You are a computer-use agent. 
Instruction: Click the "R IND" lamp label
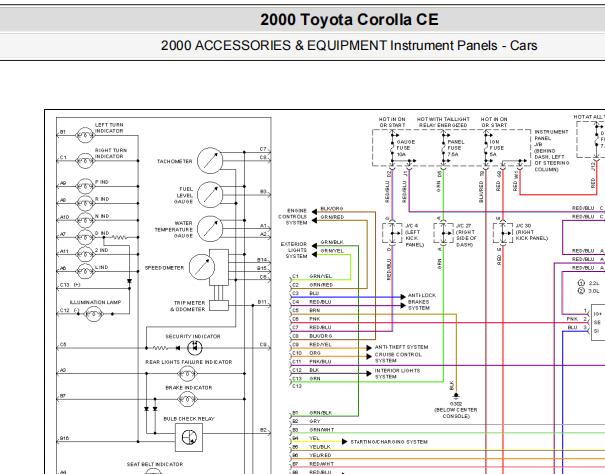pos(102,199)
